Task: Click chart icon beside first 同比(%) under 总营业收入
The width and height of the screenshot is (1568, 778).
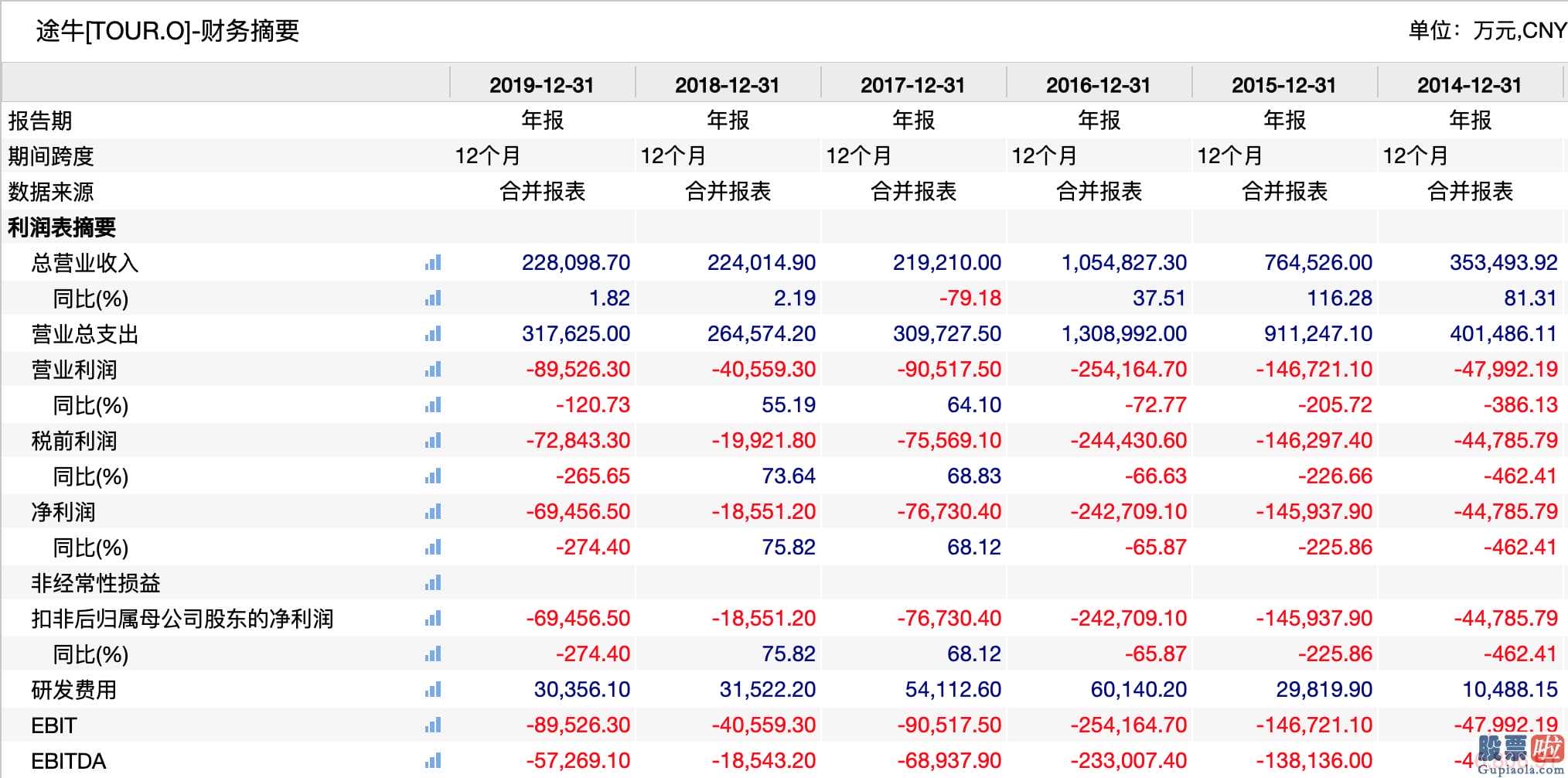Action: [x=433, y=299]
